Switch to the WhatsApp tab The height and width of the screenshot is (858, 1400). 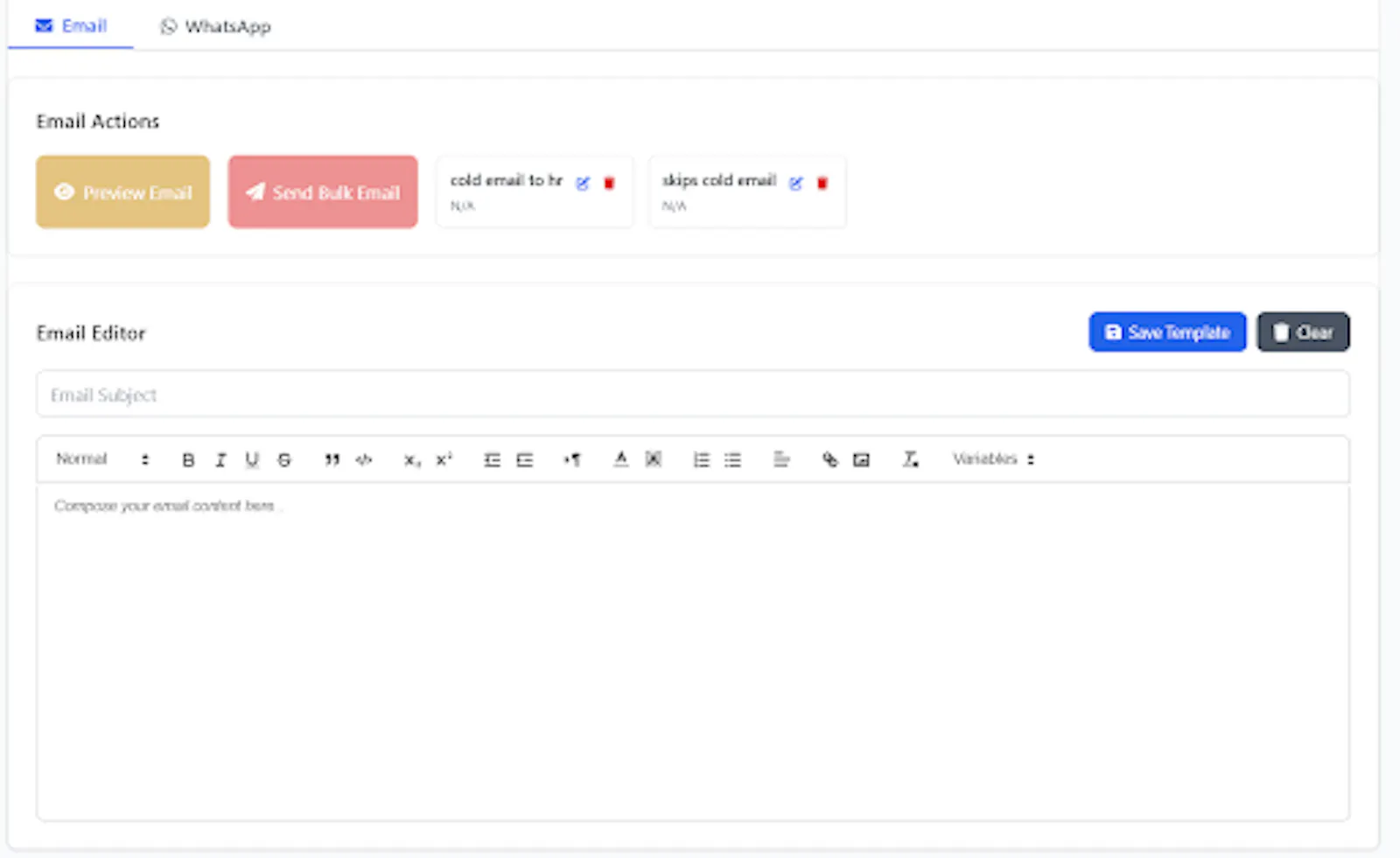coord(215,26)
